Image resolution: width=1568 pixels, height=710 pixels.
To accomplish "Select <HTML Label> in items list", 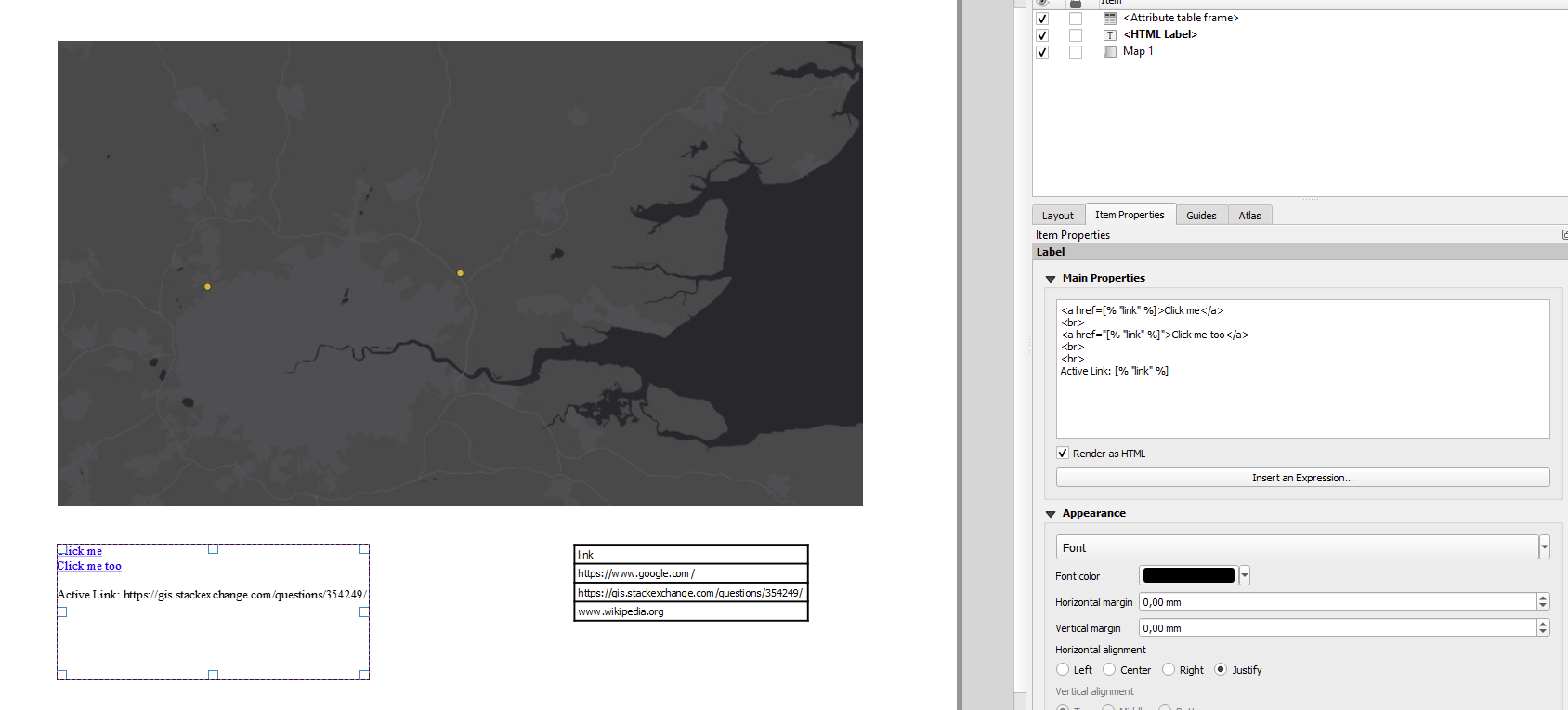I will click(x=1160, y=34).
